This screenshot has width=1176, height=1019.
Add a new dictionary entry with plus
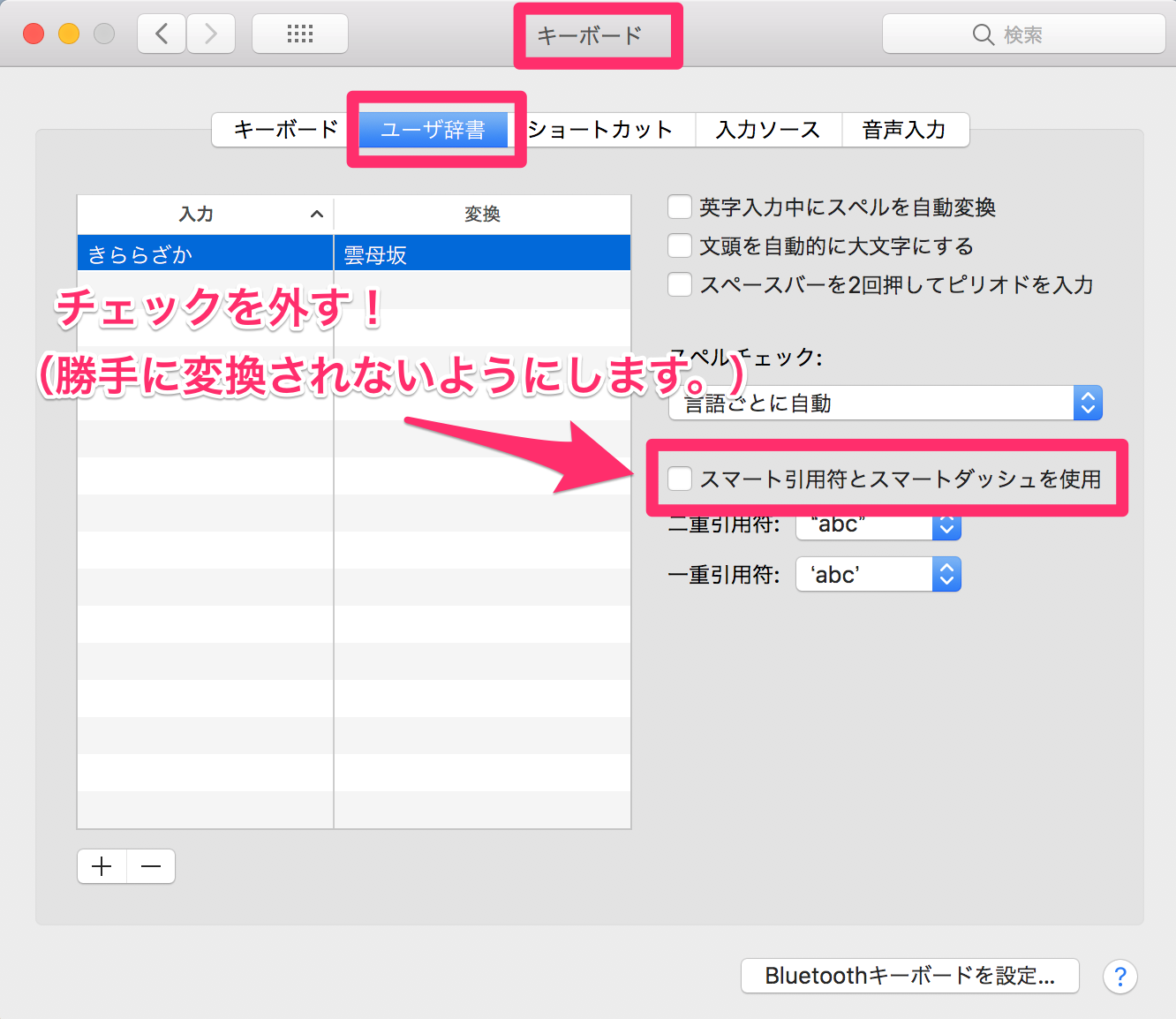point(102,866)
